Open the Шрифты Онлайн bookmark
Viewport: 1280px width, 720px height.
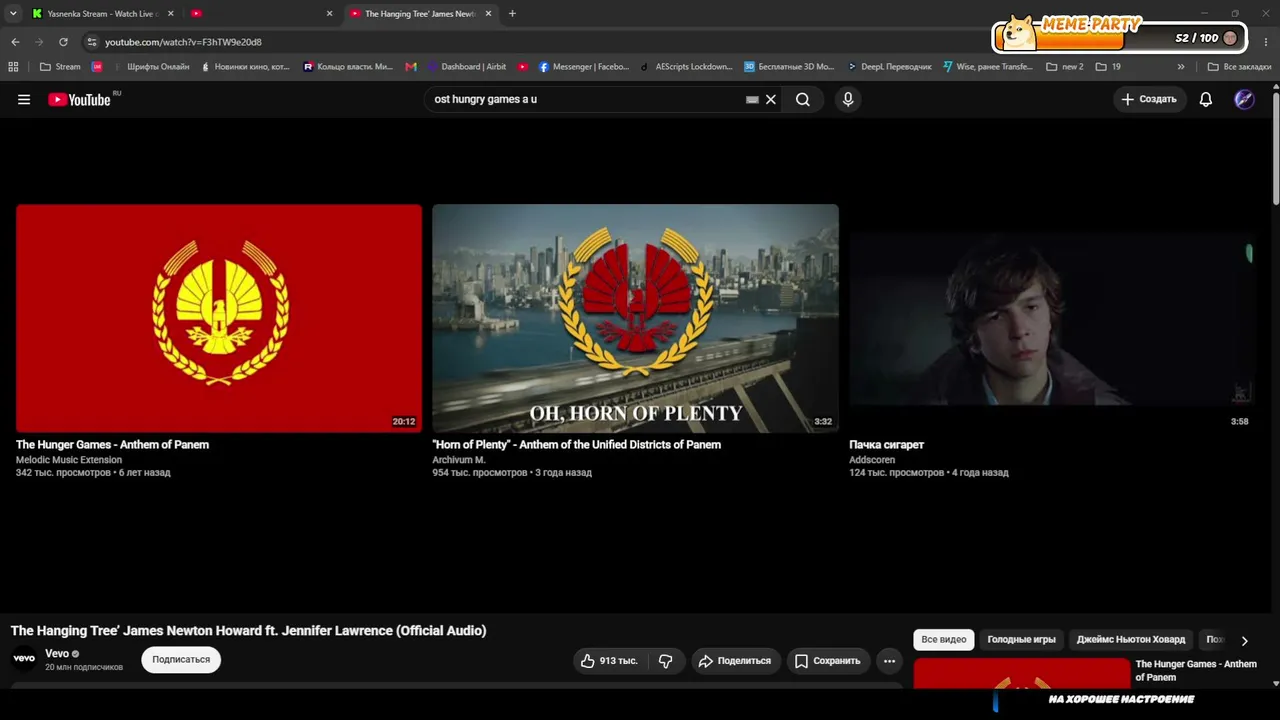click(x=152, y=67)
